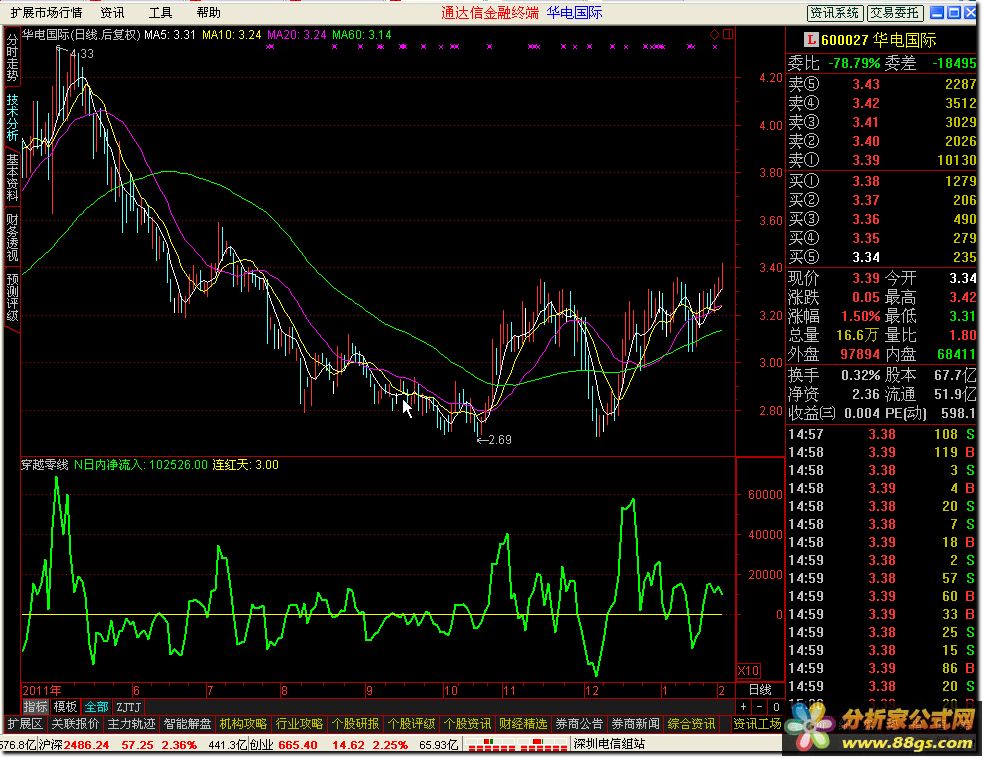Click the 券商公告 bottom tab

(x=579, y=724)
